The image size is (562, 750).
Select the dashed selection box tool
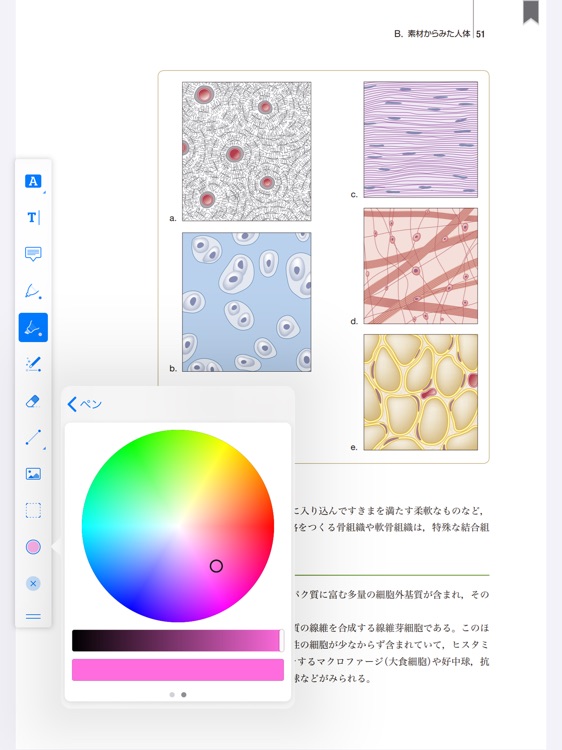tap(33, 510)
